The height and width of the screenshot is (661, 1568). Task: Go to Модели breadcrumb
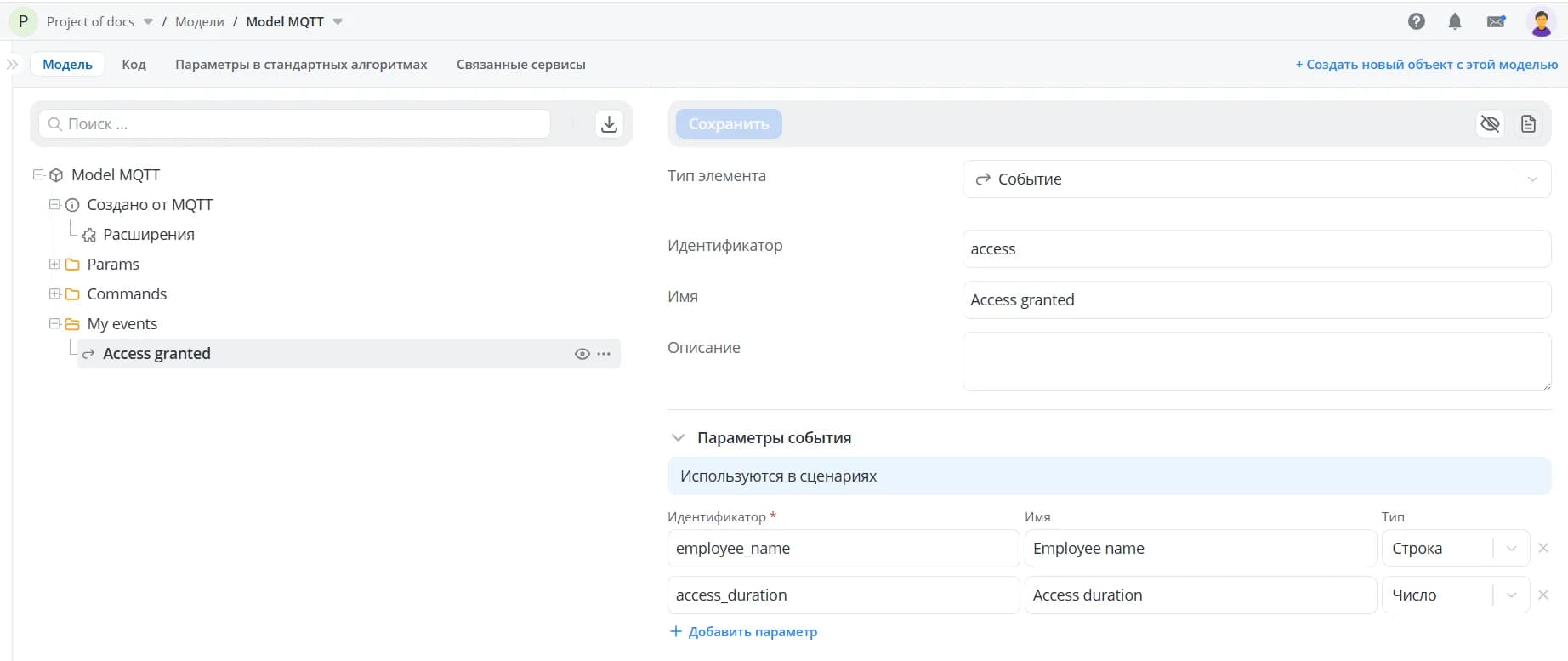coord(200,22)
